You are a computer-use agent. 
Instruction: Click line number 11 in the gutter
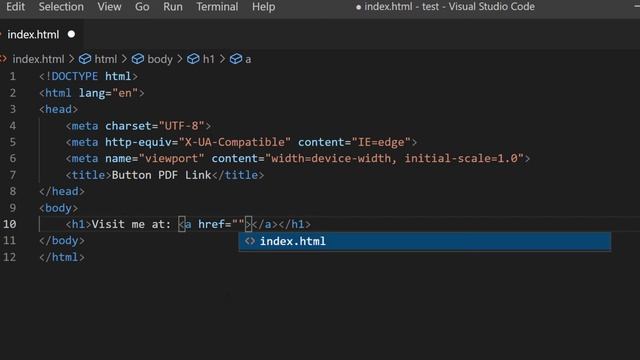click(x=9, y=240)
